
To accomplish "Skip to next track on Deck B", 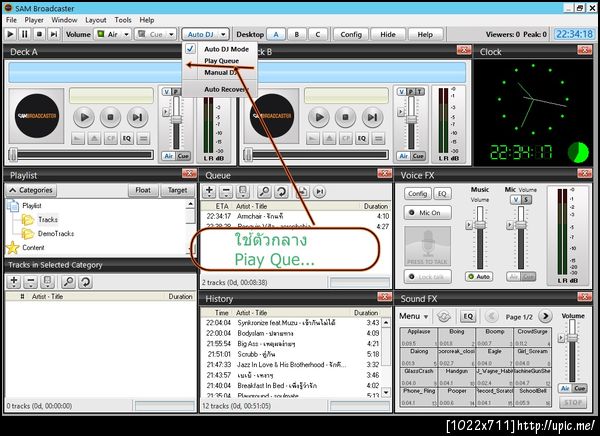I will (372, 117).
